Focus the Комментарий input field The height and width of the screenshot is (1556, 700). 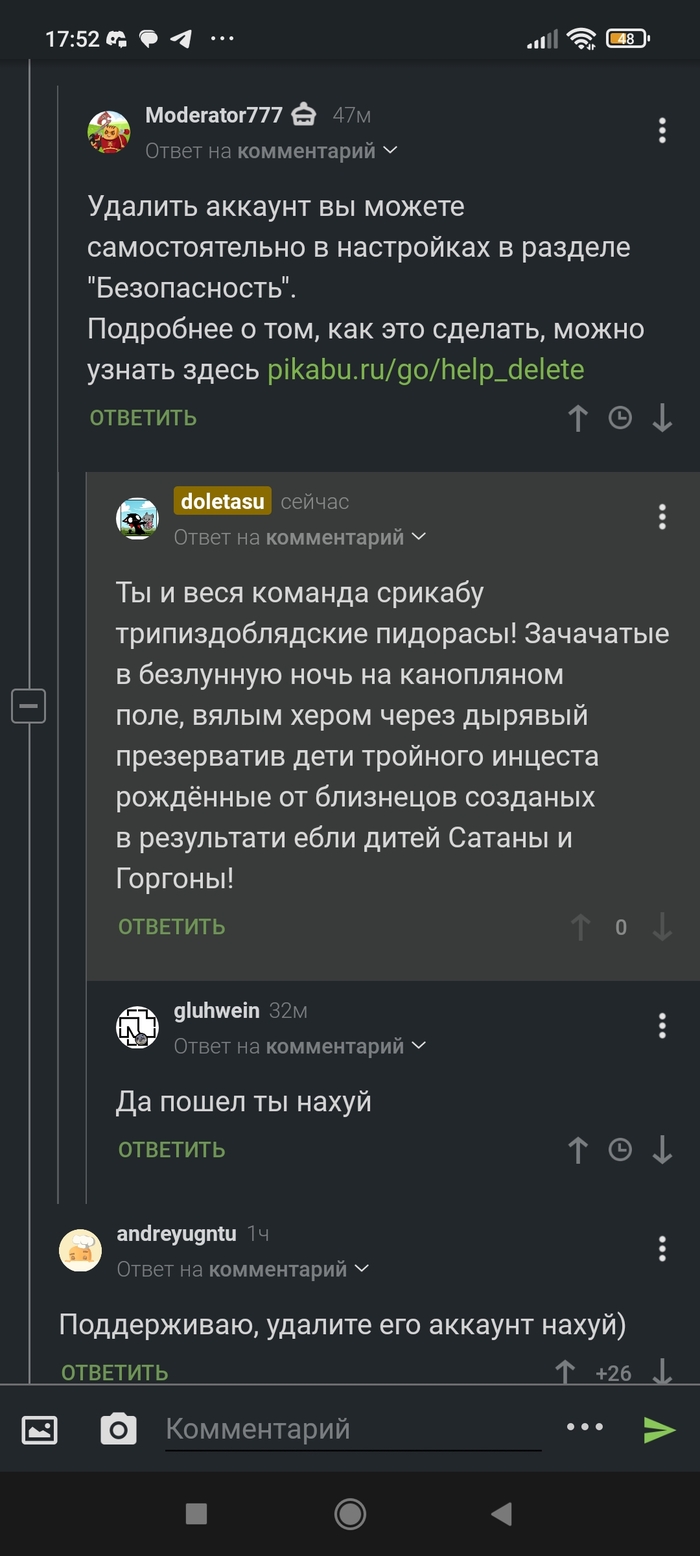tap(352, 1429)
